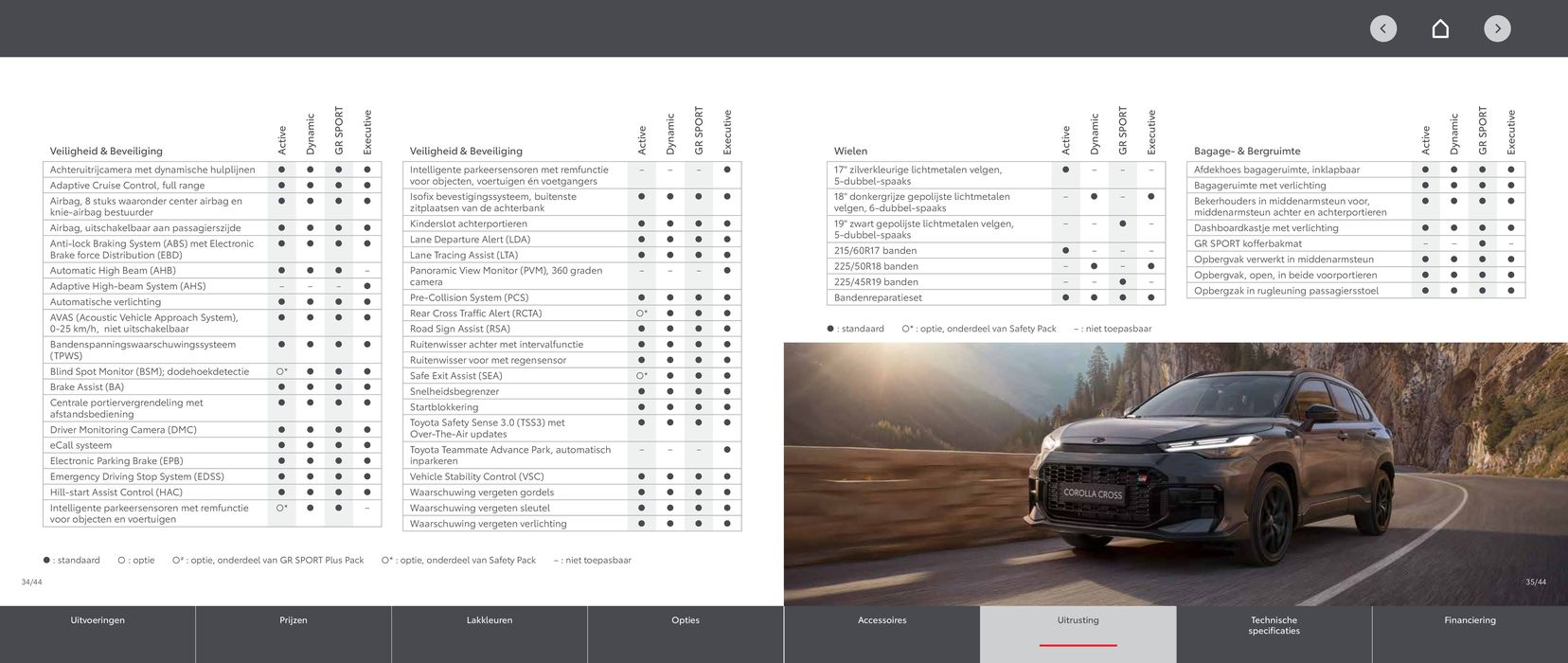Go to the Accessoires tab
This screenshot has width=1568, height=663.
882,620
